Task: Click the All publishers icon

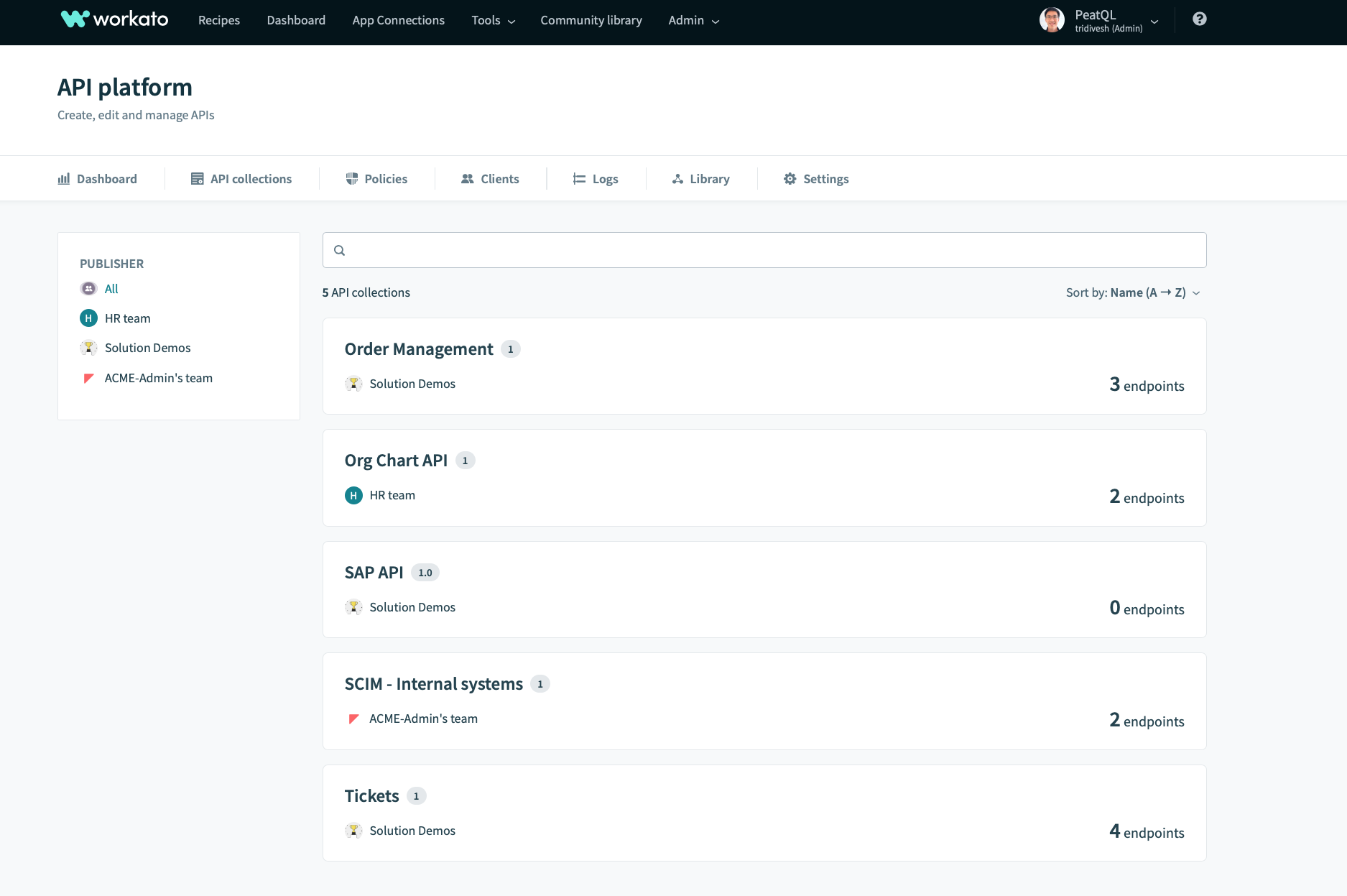Action: 88,289
